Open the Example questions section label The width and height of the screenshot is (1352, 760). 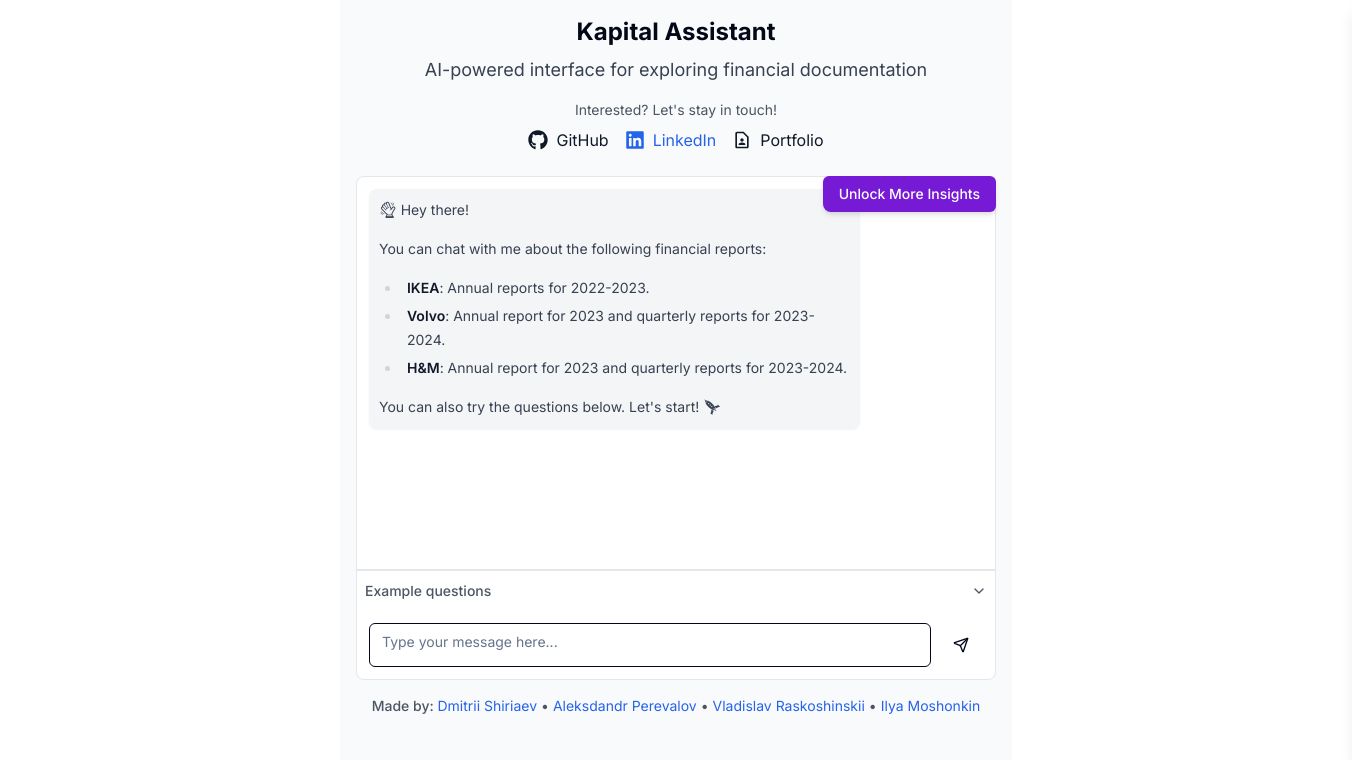coord(428,591)
